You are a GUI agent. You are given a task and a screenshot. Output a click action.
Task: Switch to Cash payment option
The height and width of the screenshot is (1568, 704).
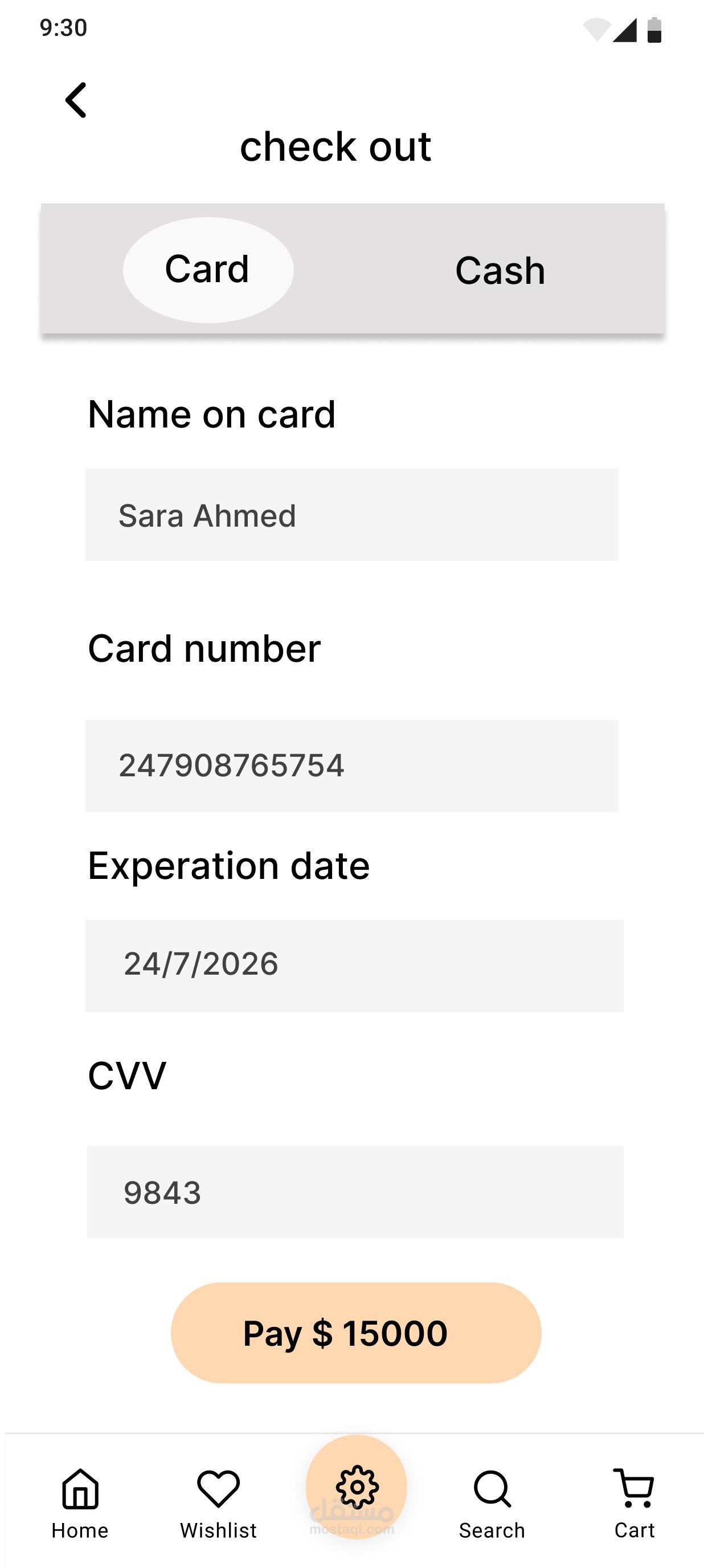pos(500,271)
